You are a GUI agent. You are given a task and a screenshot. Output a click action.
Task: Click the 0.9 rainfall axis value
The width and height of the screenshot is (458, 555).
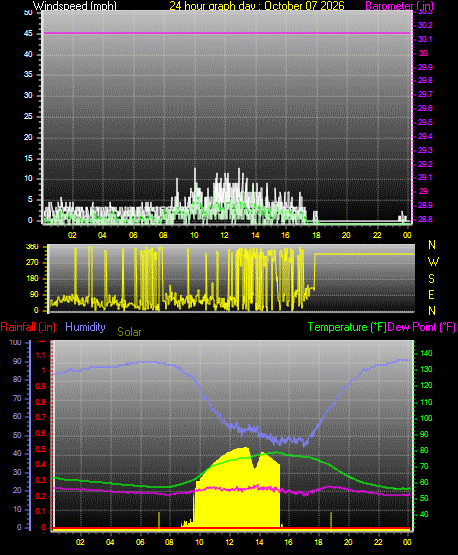(x=41, y=386)
